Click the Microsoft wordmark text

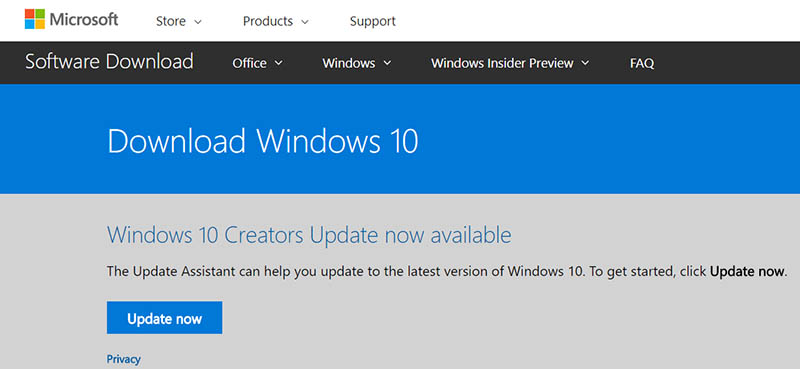point(84,19)
